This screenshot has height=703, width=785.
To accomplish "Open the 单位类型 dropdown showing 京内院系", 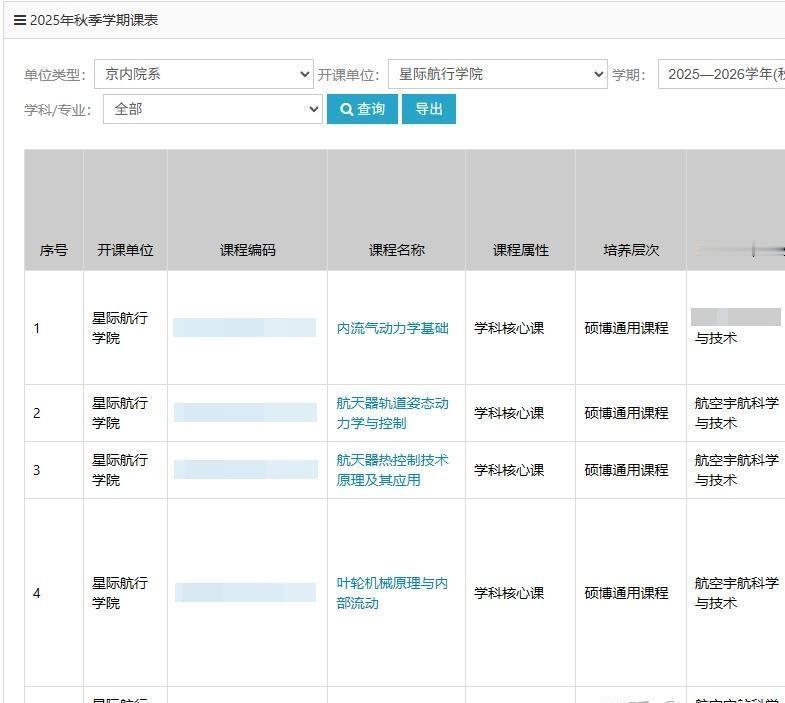I will coord(203,74).
